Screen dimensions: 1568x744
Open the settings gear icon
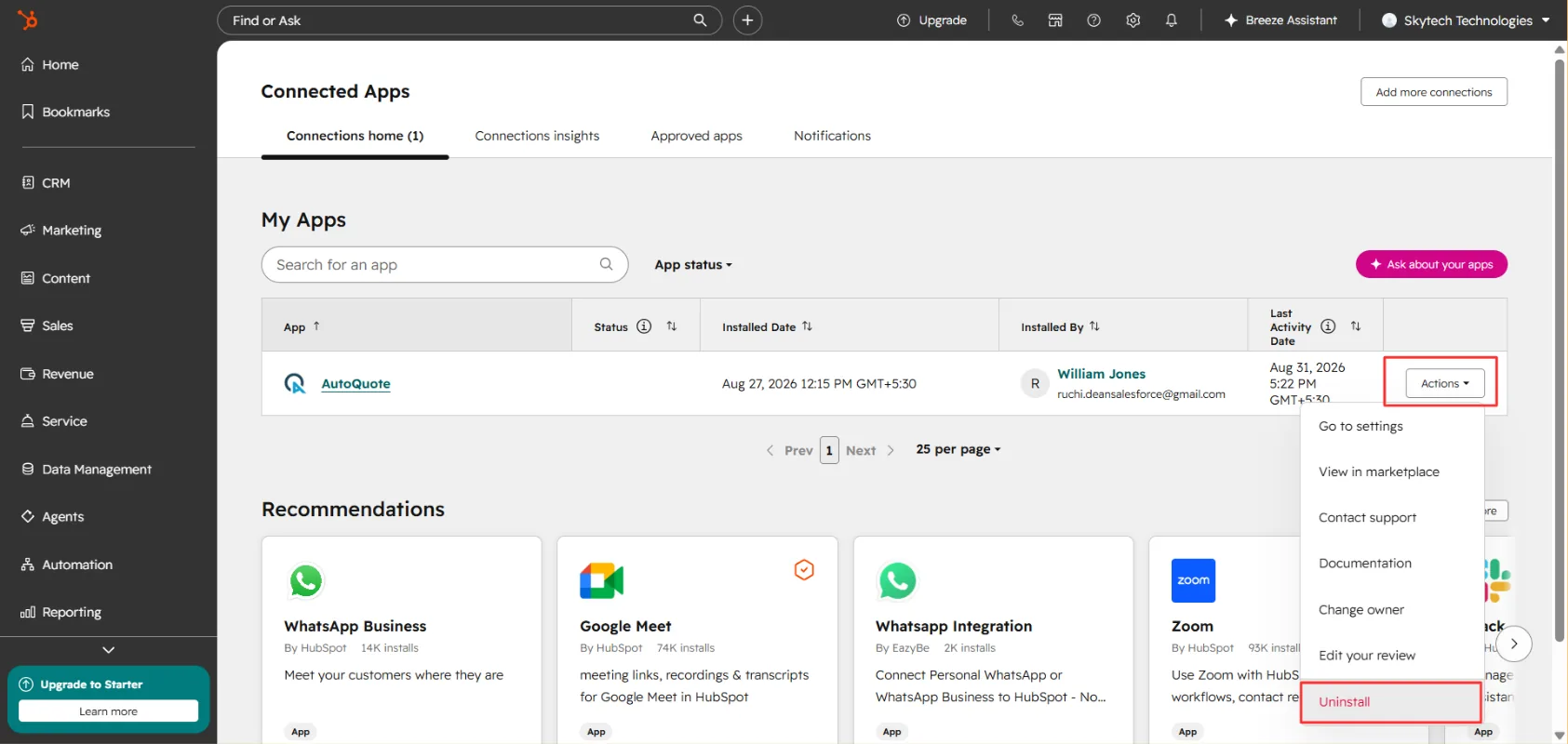tap(1132, 20)
